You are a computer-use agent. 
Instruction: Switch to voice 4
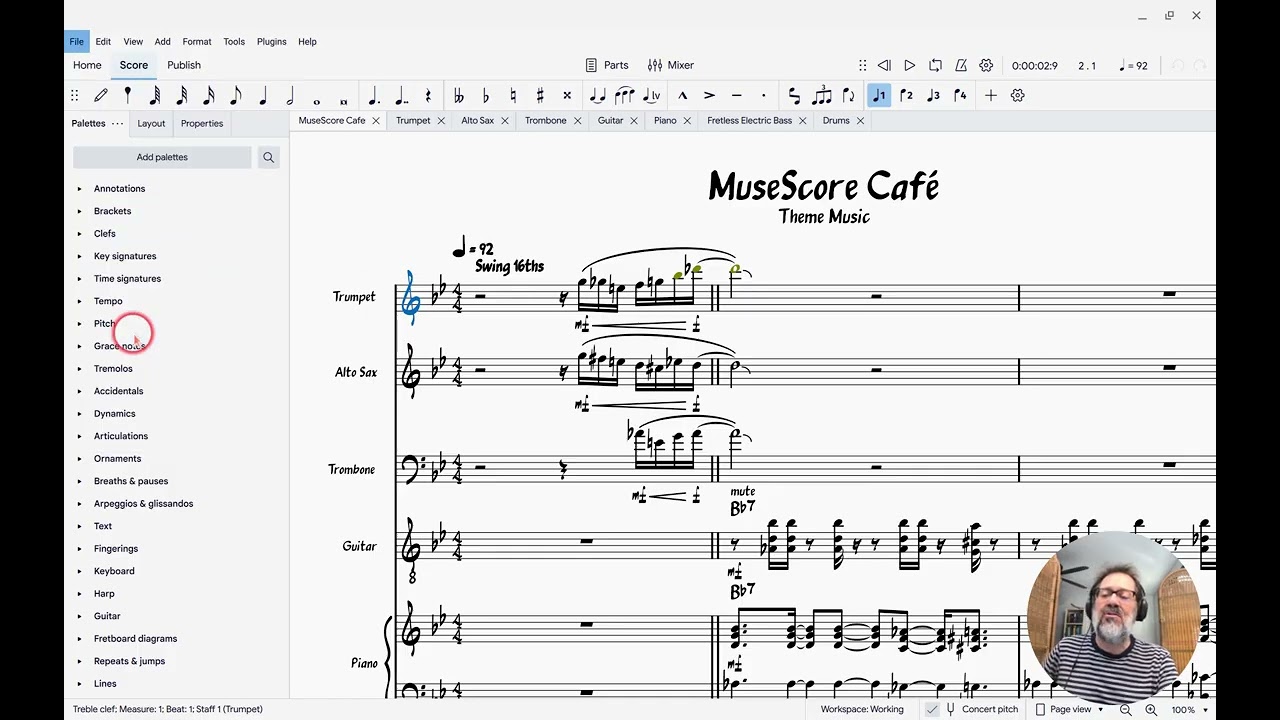click(960, 95)
